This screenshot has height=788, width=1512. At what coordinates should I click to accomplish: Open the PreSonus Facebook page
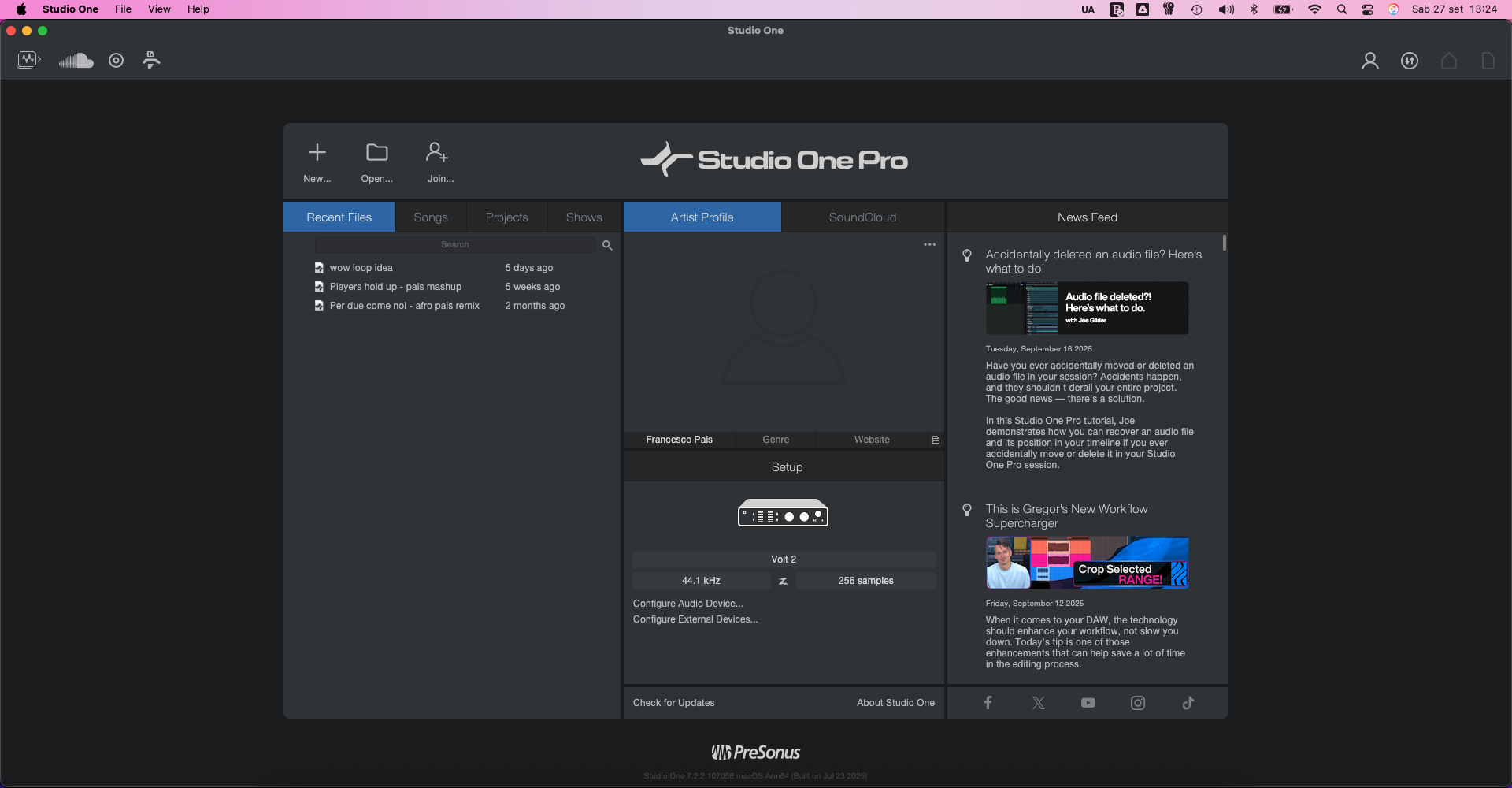(988, 703)
